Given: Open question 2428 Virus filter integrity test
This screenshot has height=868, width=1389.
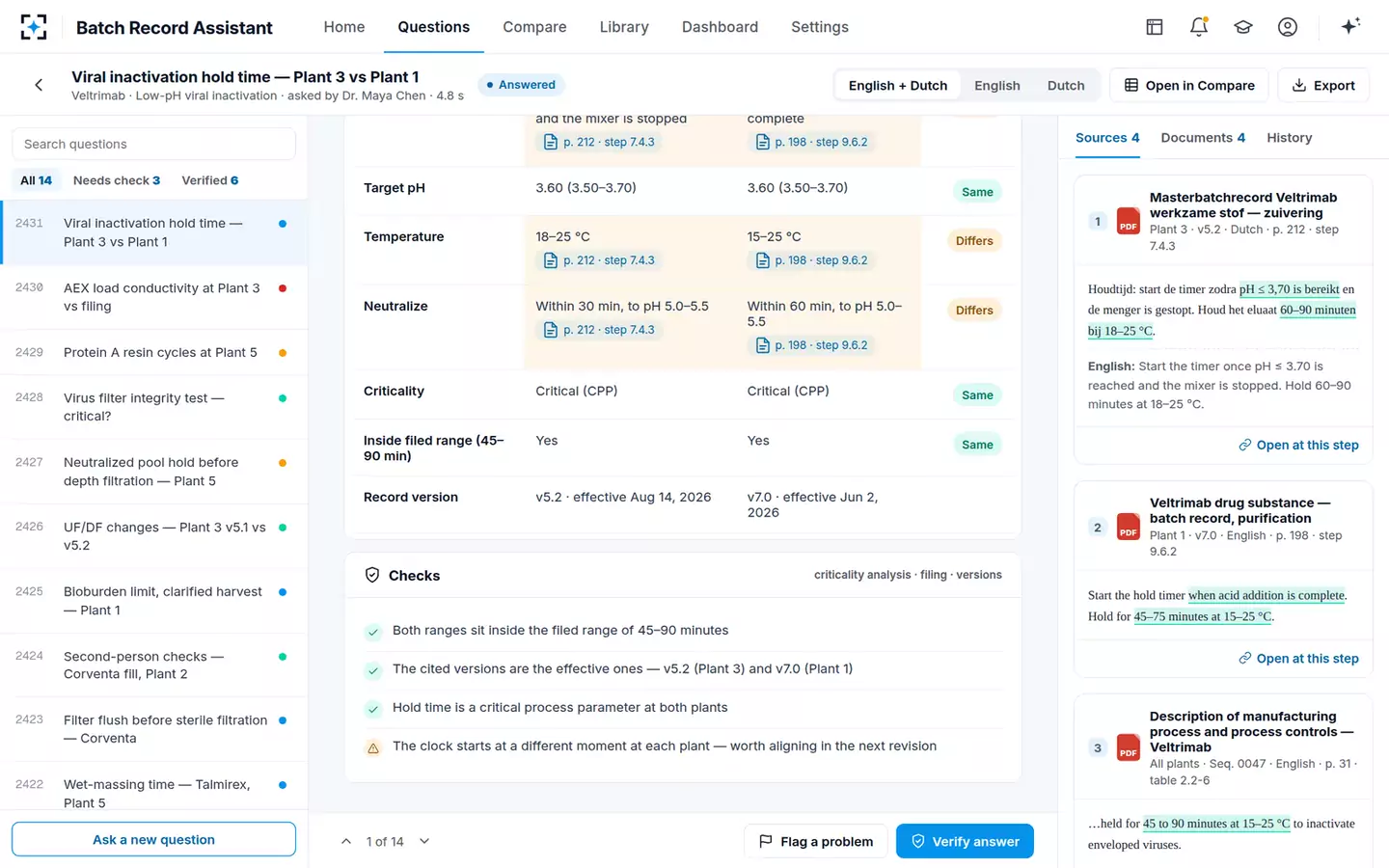Looking at the screenshot, I should (154, 407).
